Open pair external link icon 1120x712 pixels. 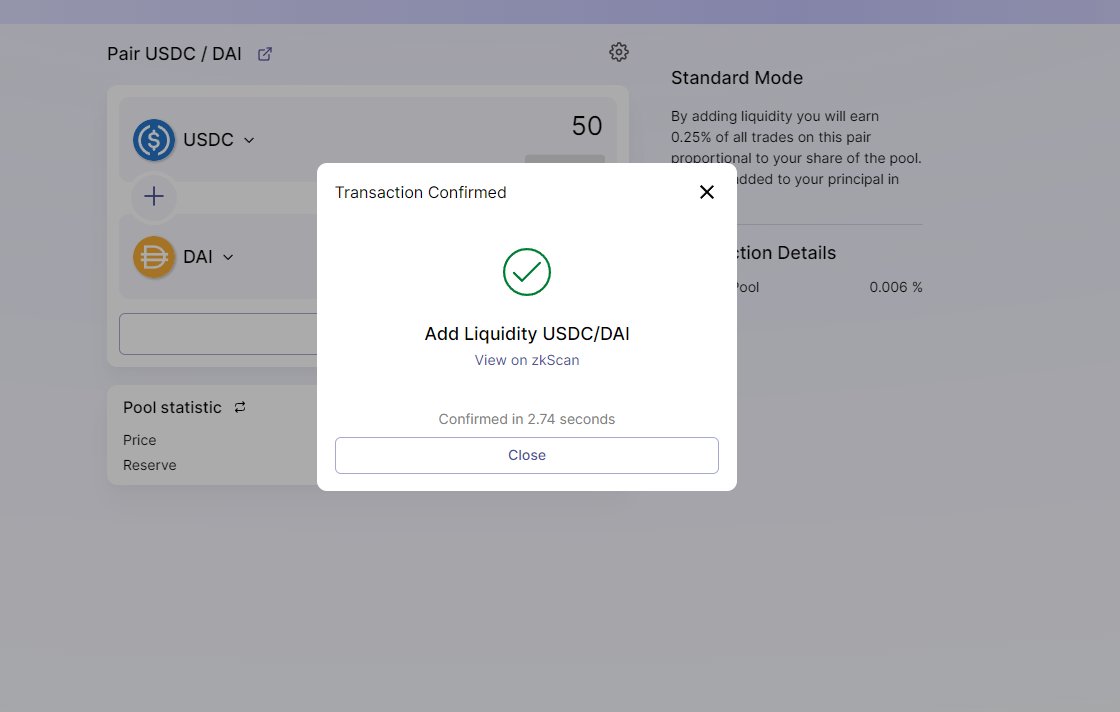(265, 54)
